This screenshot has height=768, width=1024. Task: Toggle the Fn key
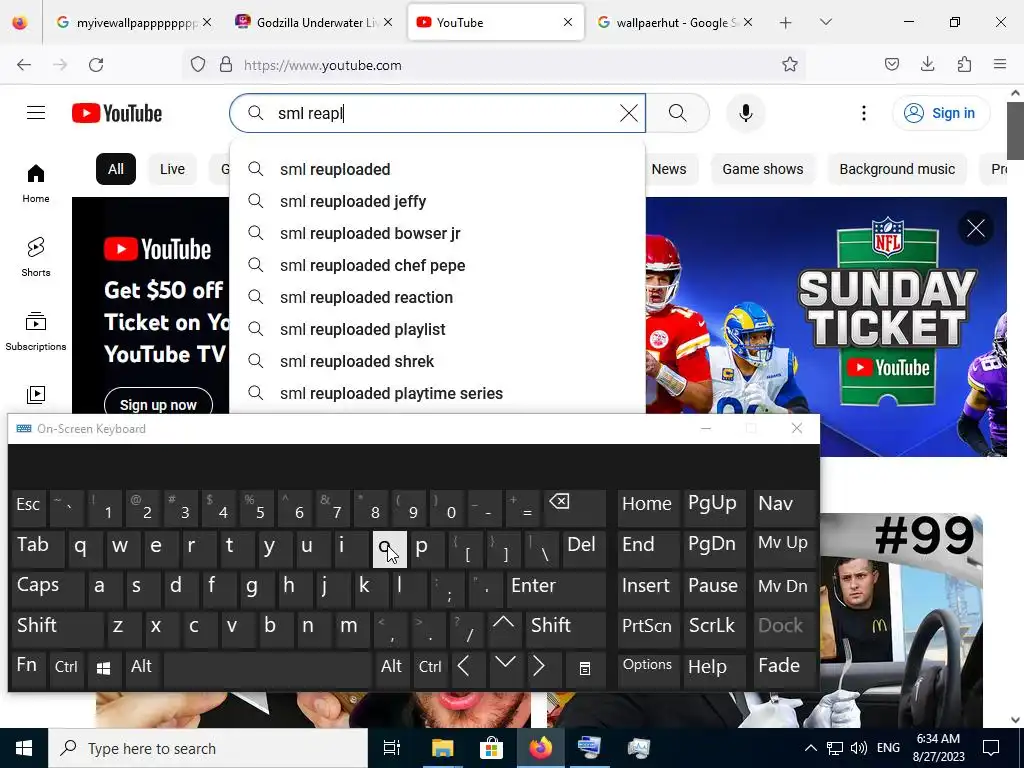(27, 667)
